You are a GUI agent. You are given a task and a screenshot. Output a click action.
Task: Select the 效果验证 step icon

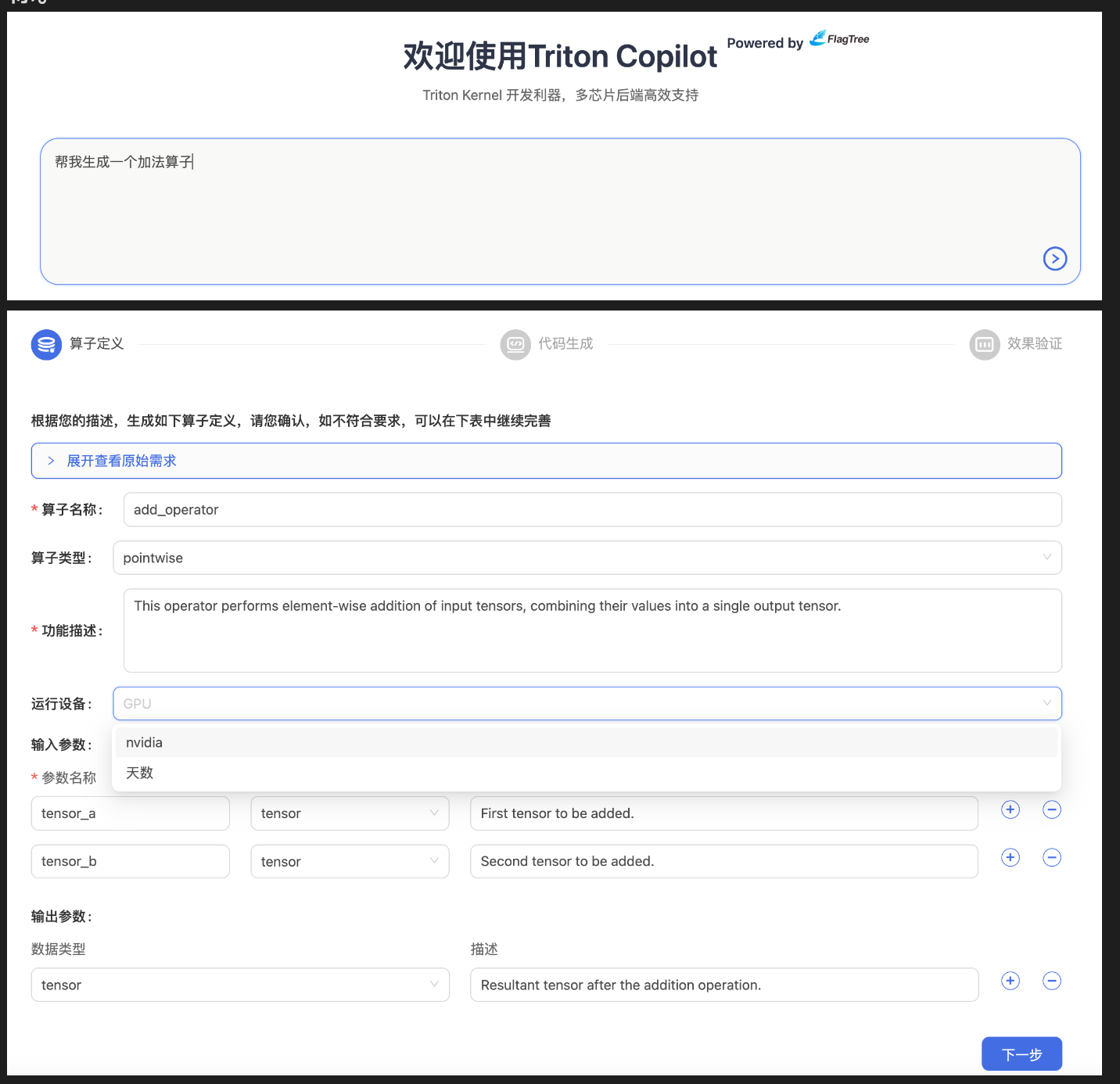click(x=985, y=344)
